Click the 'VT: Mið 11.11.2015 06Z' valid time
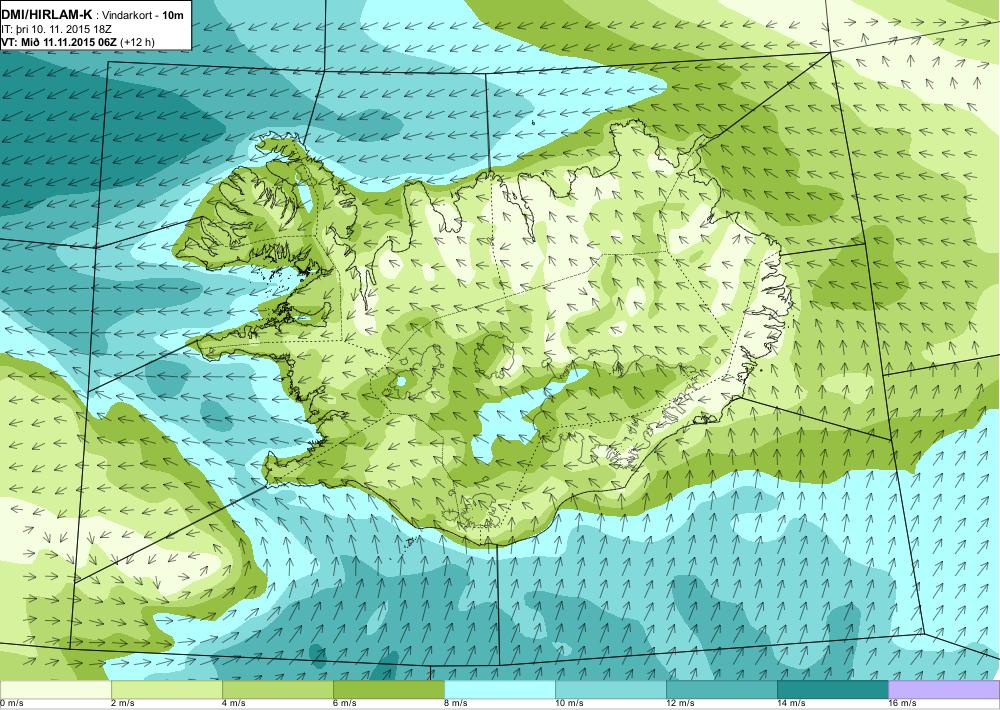This screenshot has height=710, width=1000. pyautogui.click(x=59, y=43)
